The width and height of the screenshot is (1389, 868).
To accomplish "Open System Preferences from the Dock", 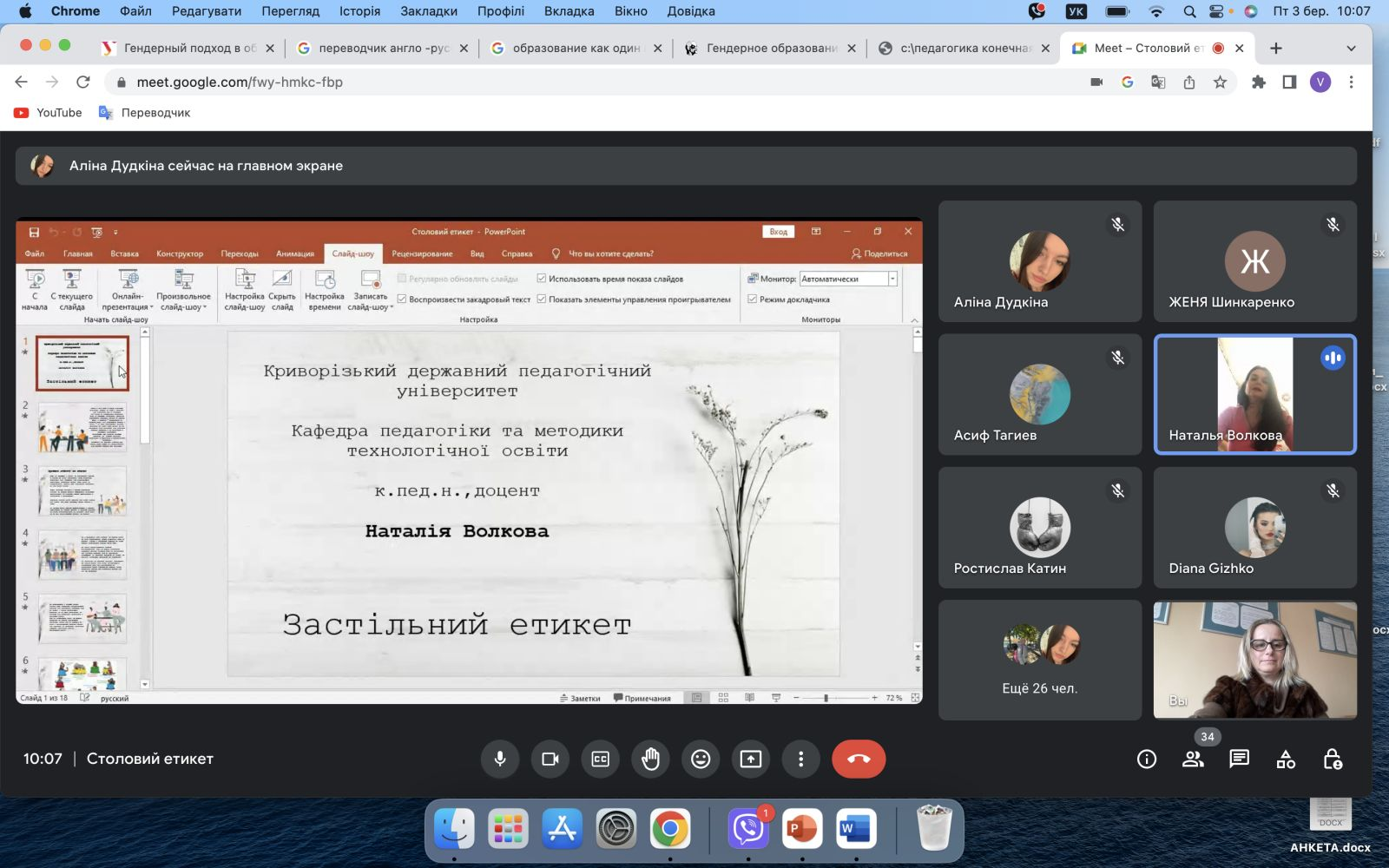I will coord(616,829).
